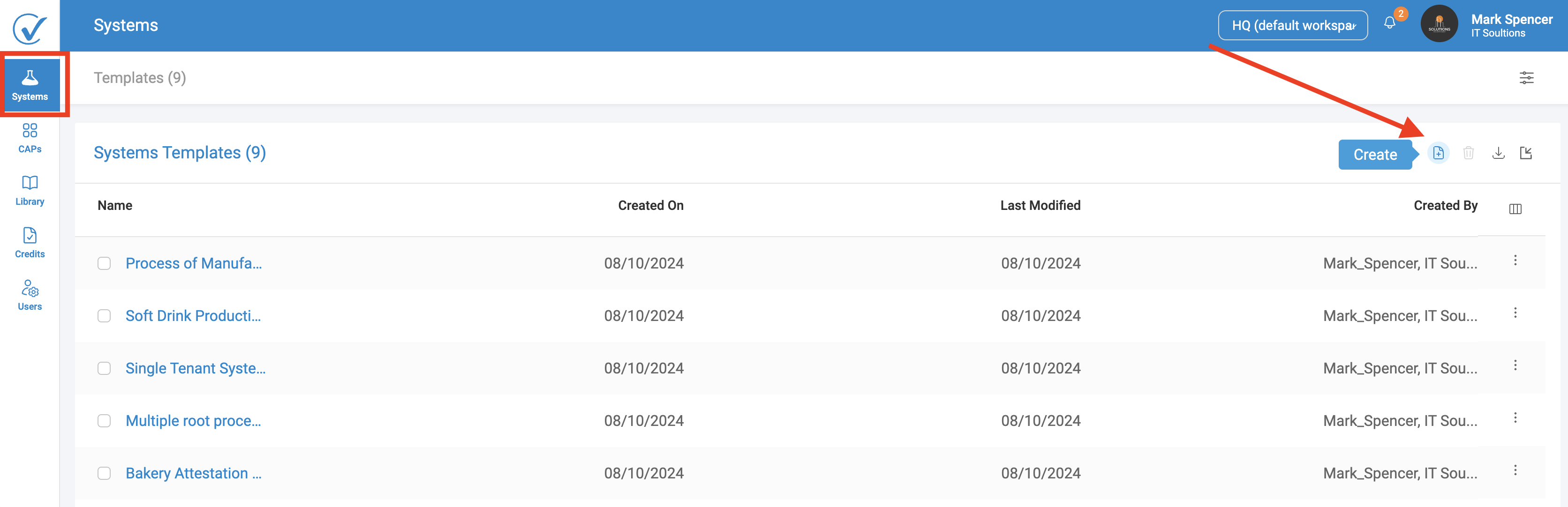This screenshot has height=507, width=1568.
Task: Open the Systems sidebar section
Action: pos(30,85)
